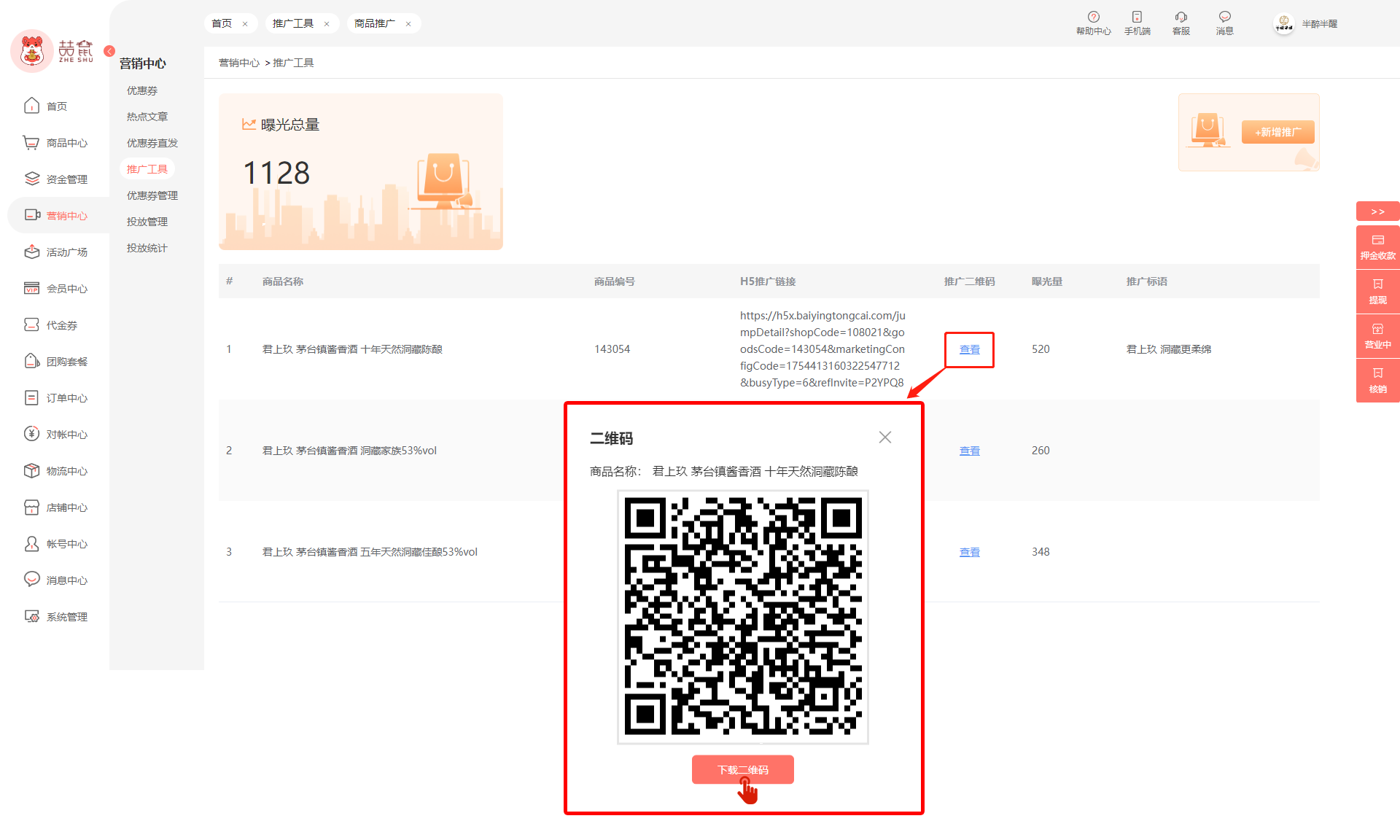Click promotion slogan 君上玖 洞藏更柔绵
1400x840 pixels.
[1169, 349]
